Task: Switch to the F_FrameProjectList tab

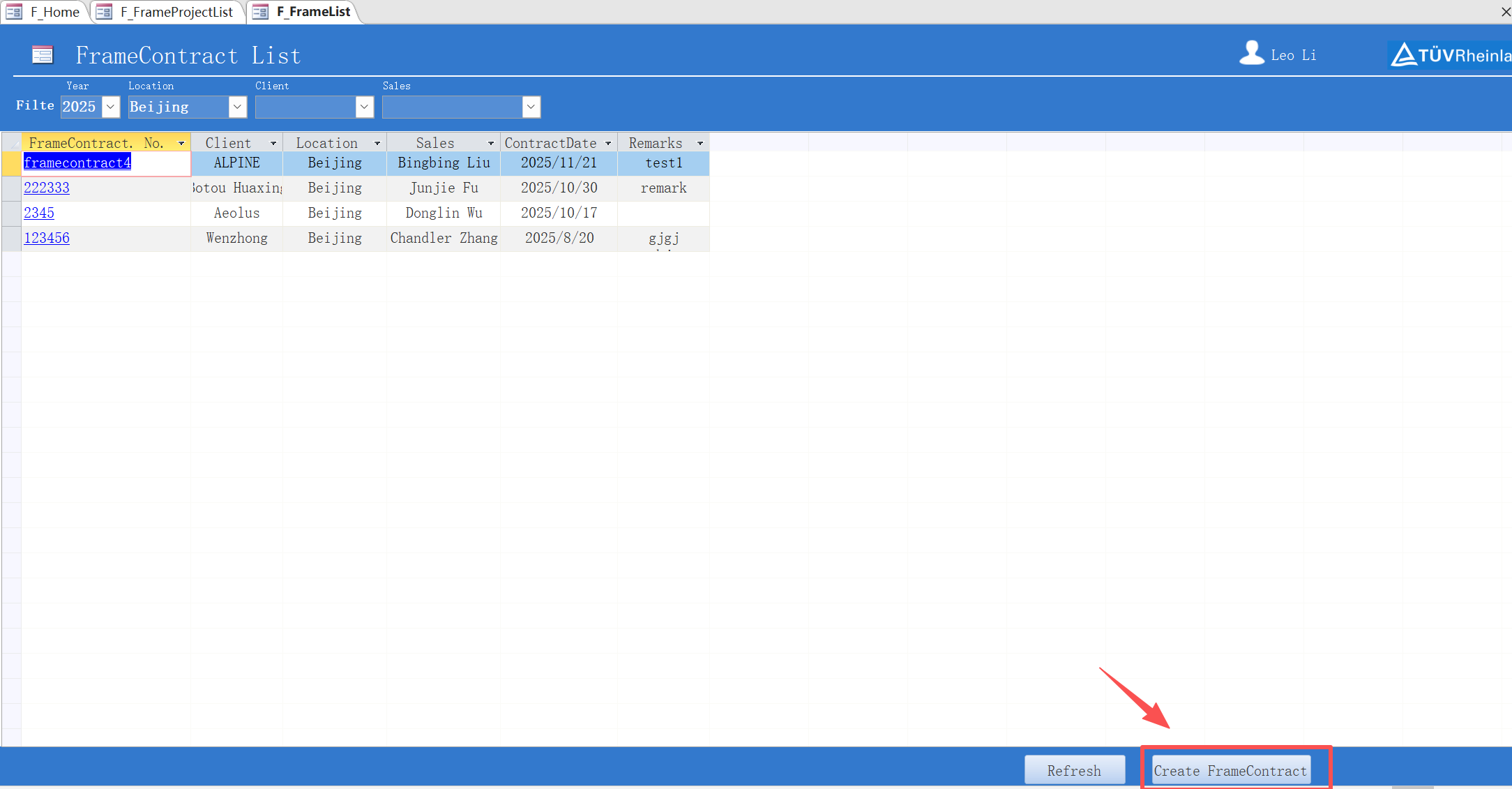Action: (176, 12)
